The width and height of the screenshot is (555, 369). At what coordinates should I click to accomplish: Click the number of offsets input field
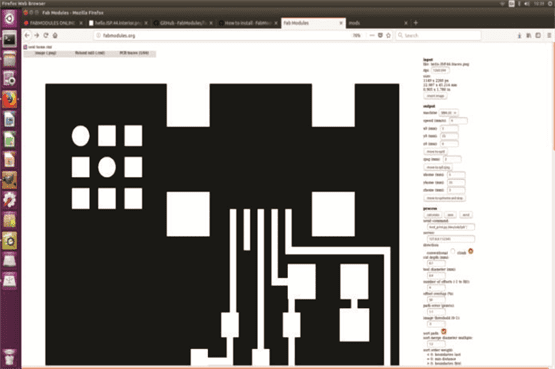pyautogui.click(x=436, y=288)
